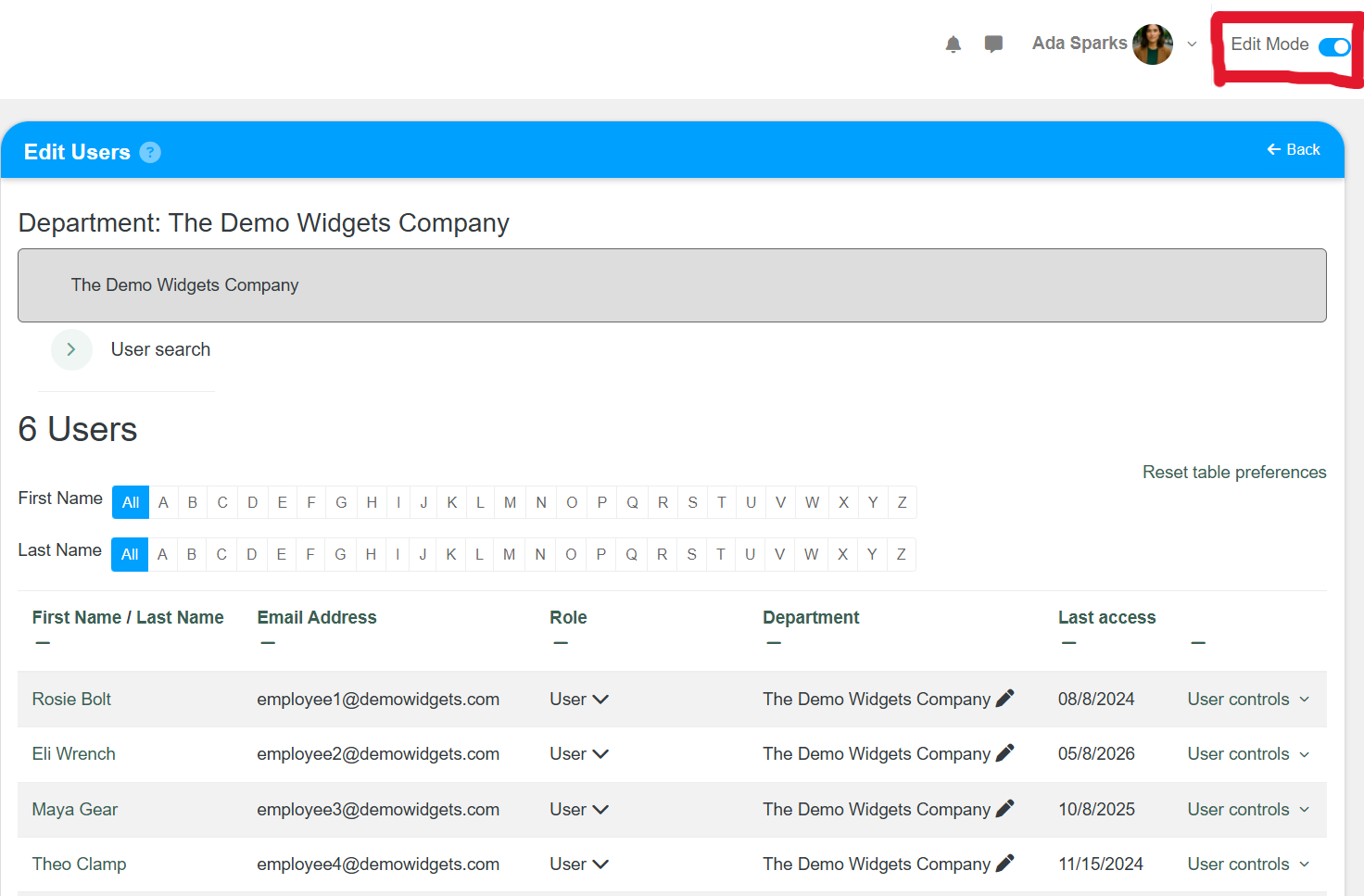Click employee1@demowidgets.com email cell
This screenshot has height=896, width=1364.
[x=378, y=699]
